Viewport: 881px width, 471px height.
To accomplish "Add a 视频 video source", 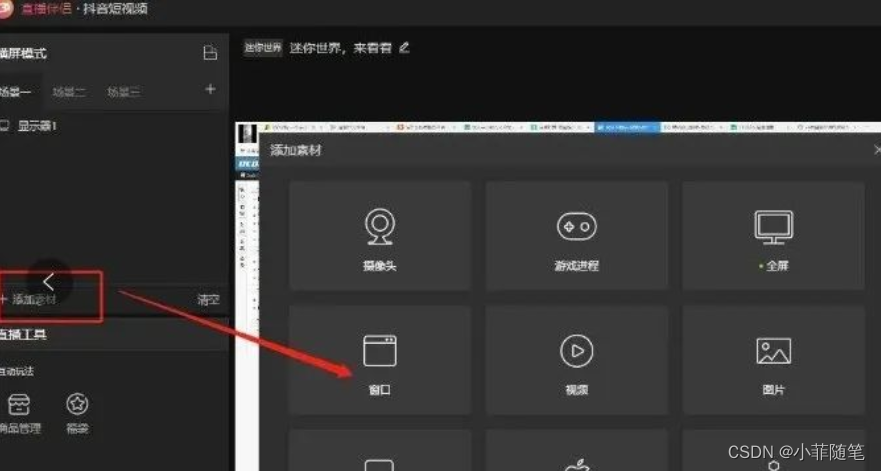I will coord(576,360).
